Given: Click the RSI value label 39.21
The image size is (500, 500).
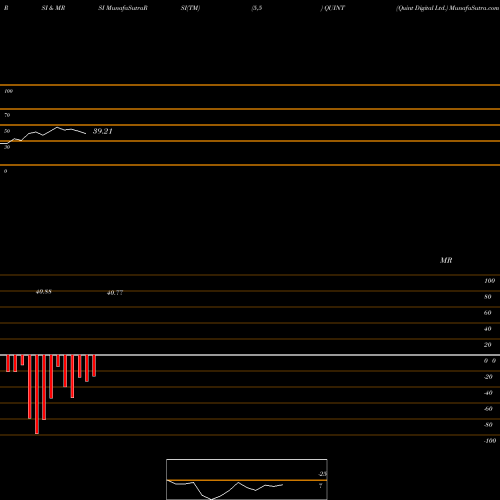Looking at the screenshot, I should point(103,131).
